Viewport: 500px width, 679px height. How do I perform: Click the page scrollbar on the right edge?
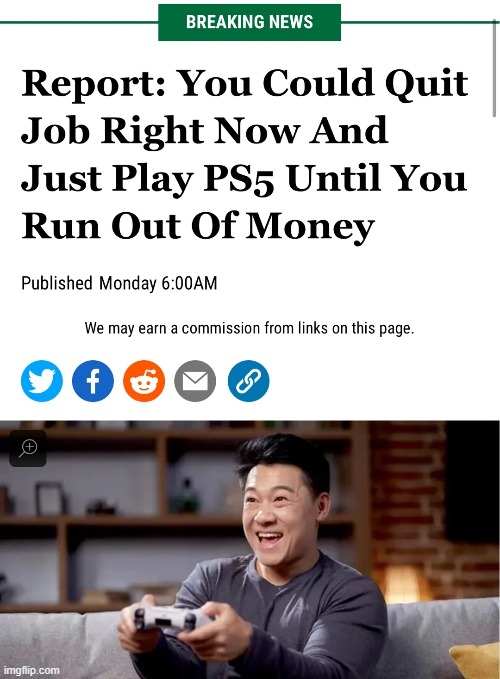click(x=494, y=68)
